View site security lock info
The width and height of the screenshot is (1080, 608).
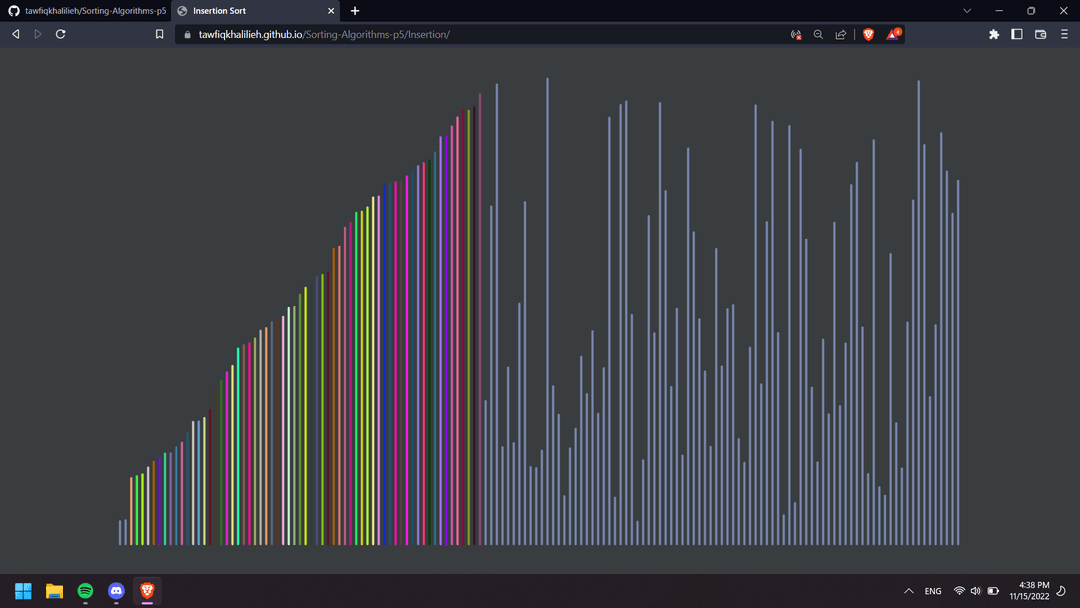pyautogui.click(x=187, y=34)
